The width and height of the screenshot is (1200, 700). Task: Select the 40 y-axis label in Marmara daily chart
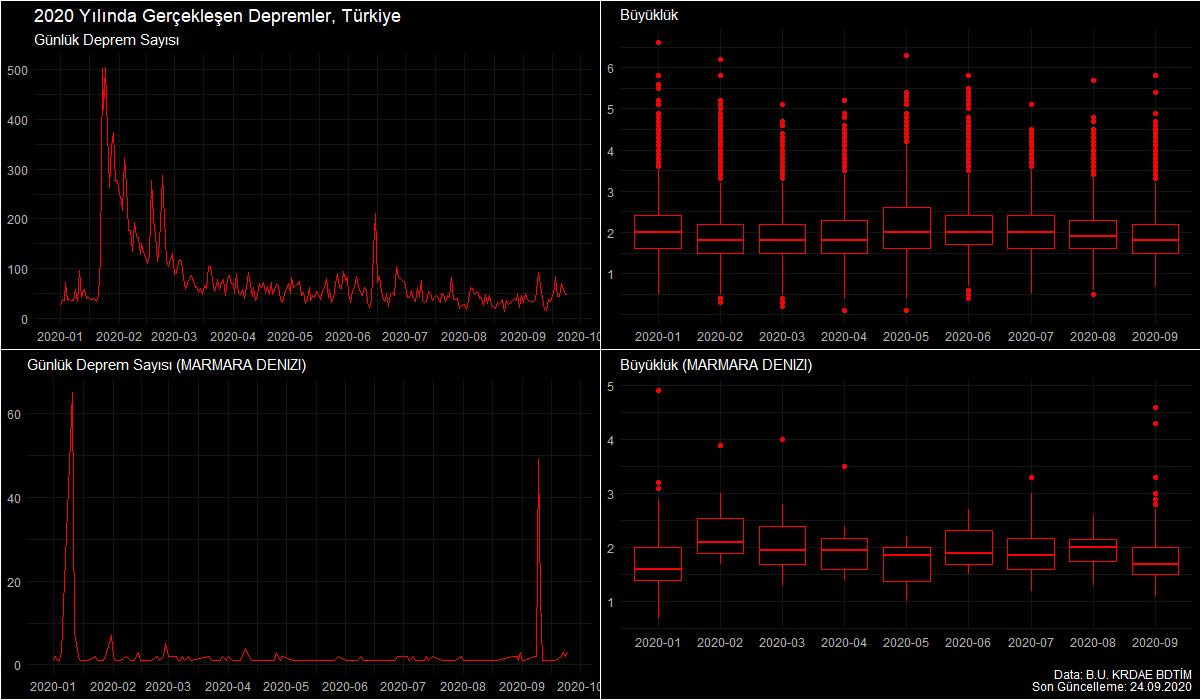pyautogui.click(x=14, y=498)
